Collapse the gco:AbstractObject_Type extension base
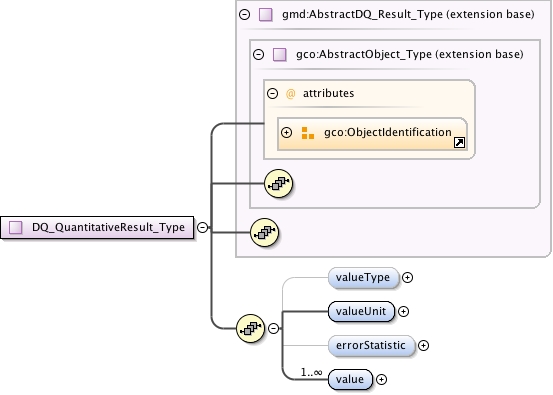Viewport: 553px width, 395px height. 259,54
